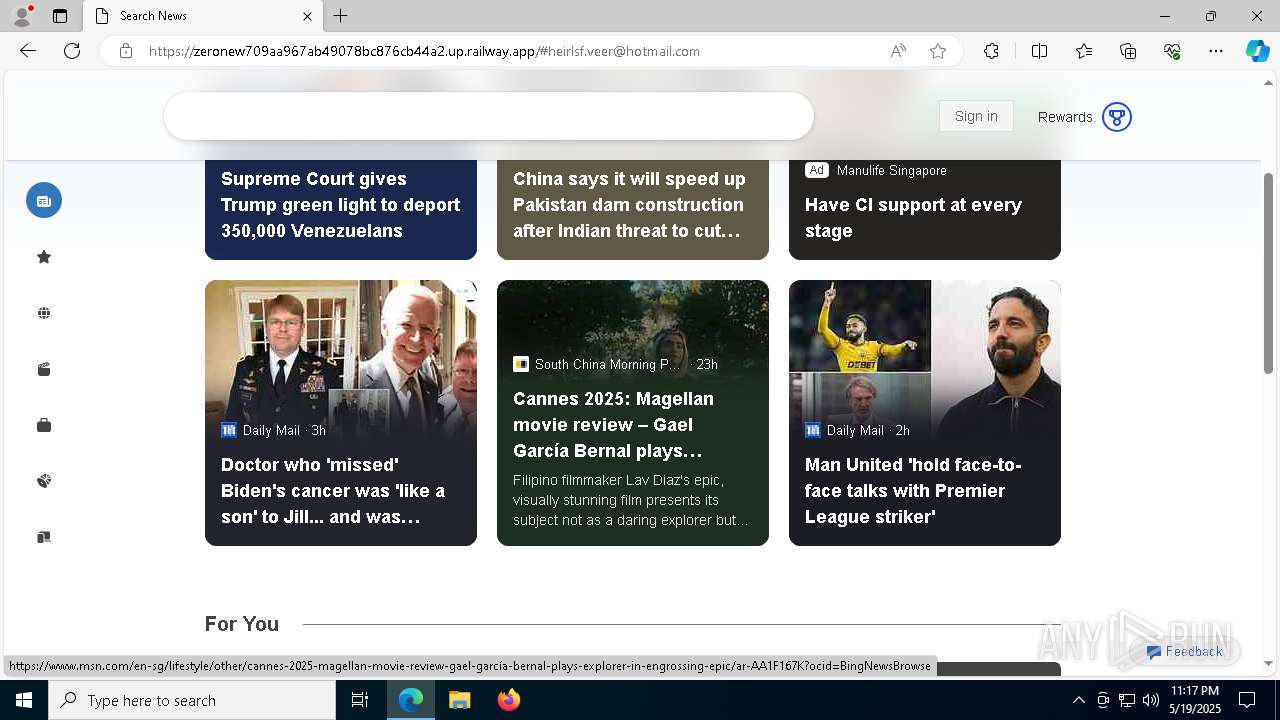
Task: Click the page vertical scrollbar thumb
Action: point(1269,273)
